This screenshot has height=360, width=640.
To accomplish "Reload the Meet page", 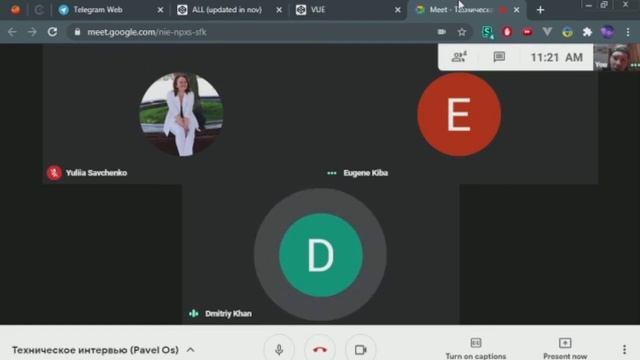I will [52, 32].
